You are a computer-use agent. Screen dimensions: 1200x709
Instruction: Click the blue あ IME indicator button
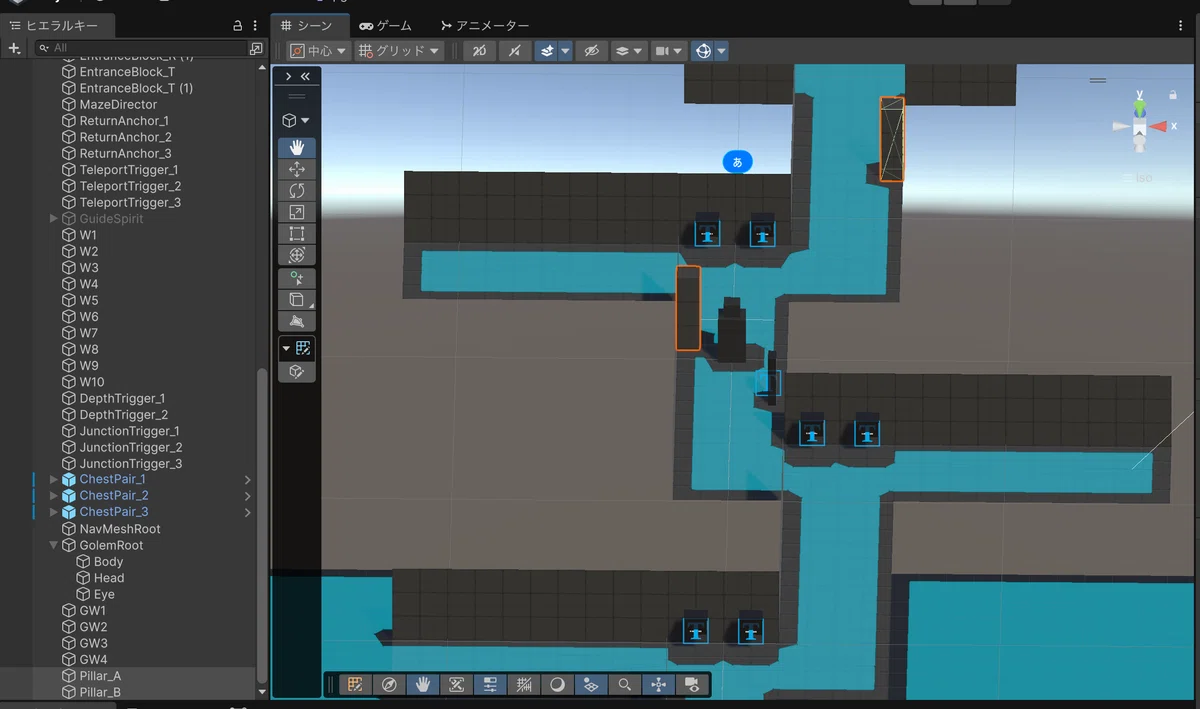[737, 161]
